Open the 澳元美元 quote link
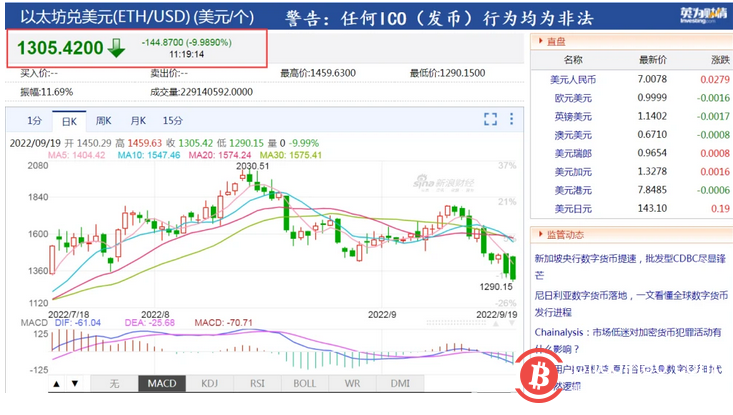The width and height of the screenshot is (733, 415). [573, 135]
